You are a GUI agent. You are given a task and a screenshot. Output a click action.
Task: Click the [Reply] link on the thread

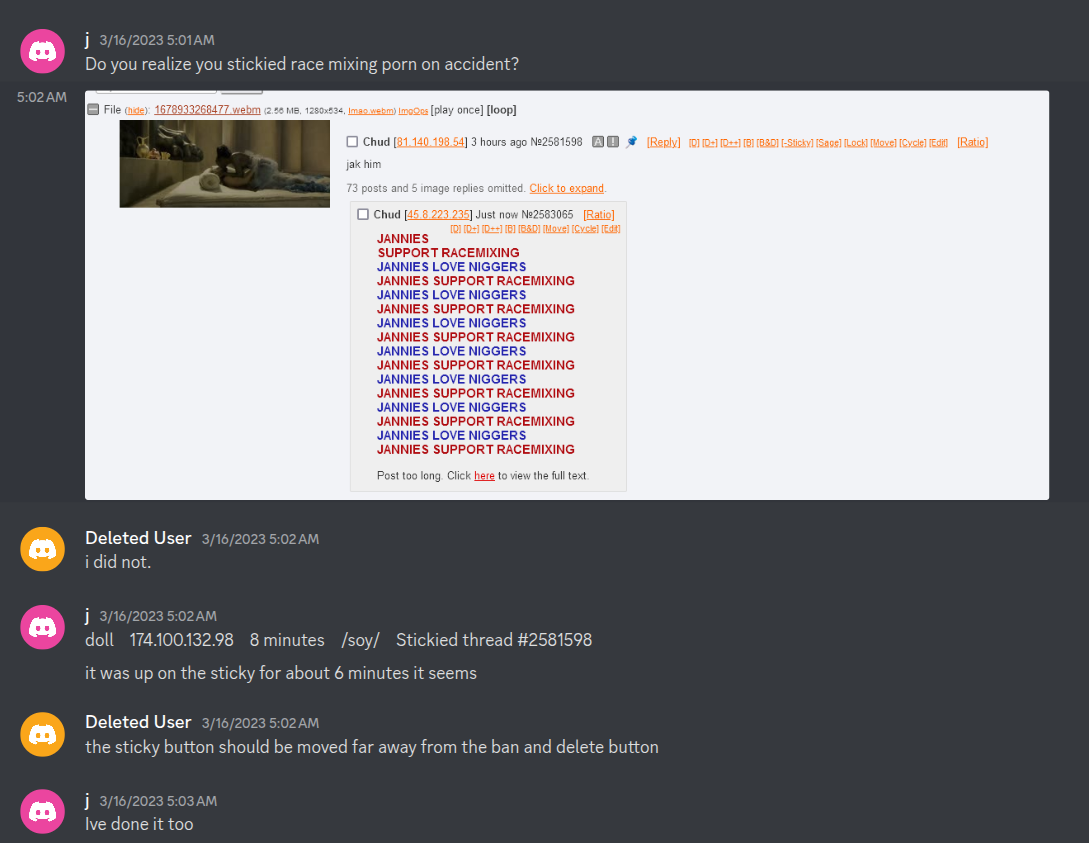(x=663, y=142)
